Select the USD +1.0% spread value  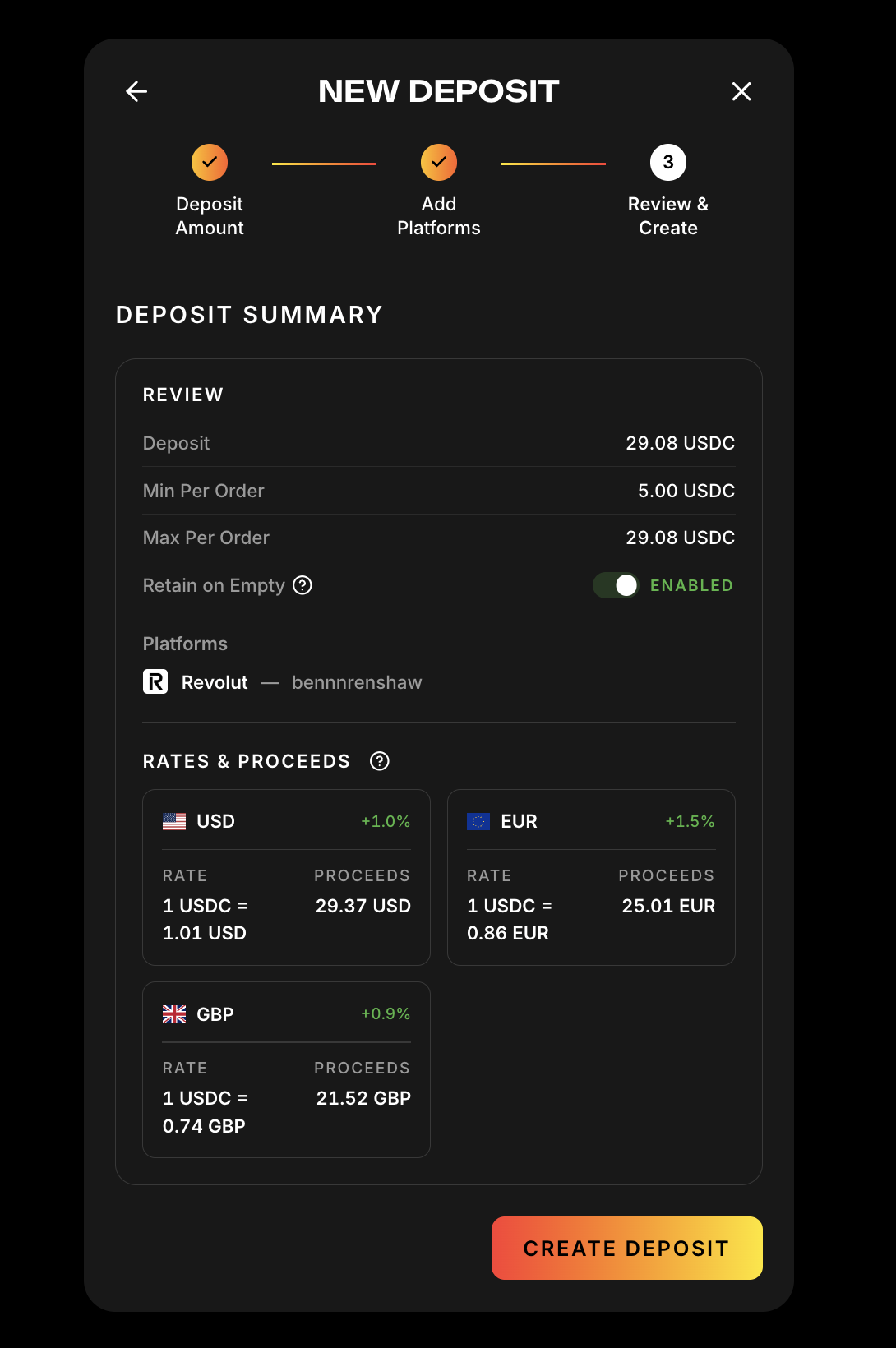click(x=386, y=821)
